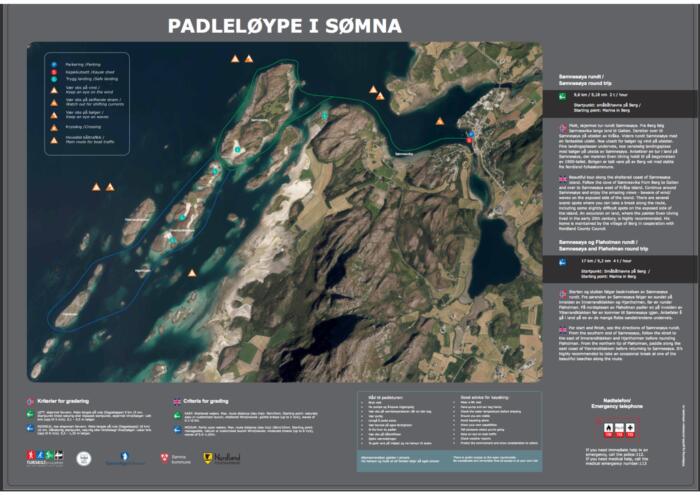Click the blue Medium icon under 'Criteria for grading'
Image resolution: width=700 pixels, height=495 pixels.
pos(177,430)
